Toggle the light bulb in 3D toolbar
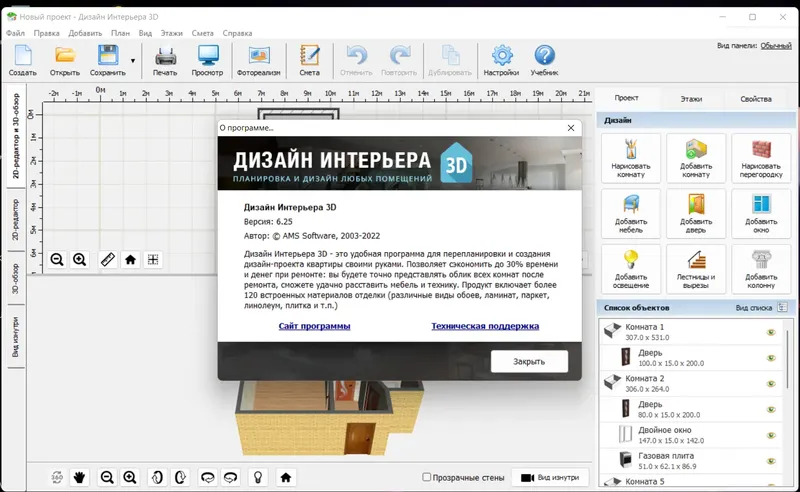The height and width of the screenshot is (492, 800). click(258, 478)
